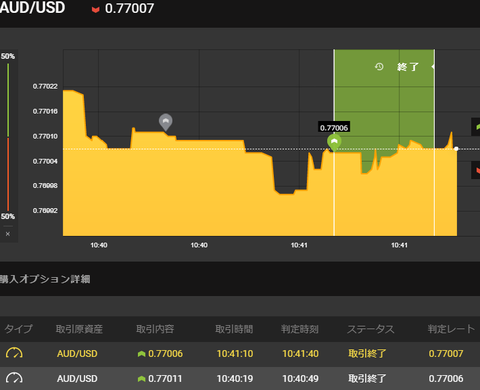Click the 0.77004 price axis label
The height and width of the screenshot is (390, 480).
click(45, 161)
